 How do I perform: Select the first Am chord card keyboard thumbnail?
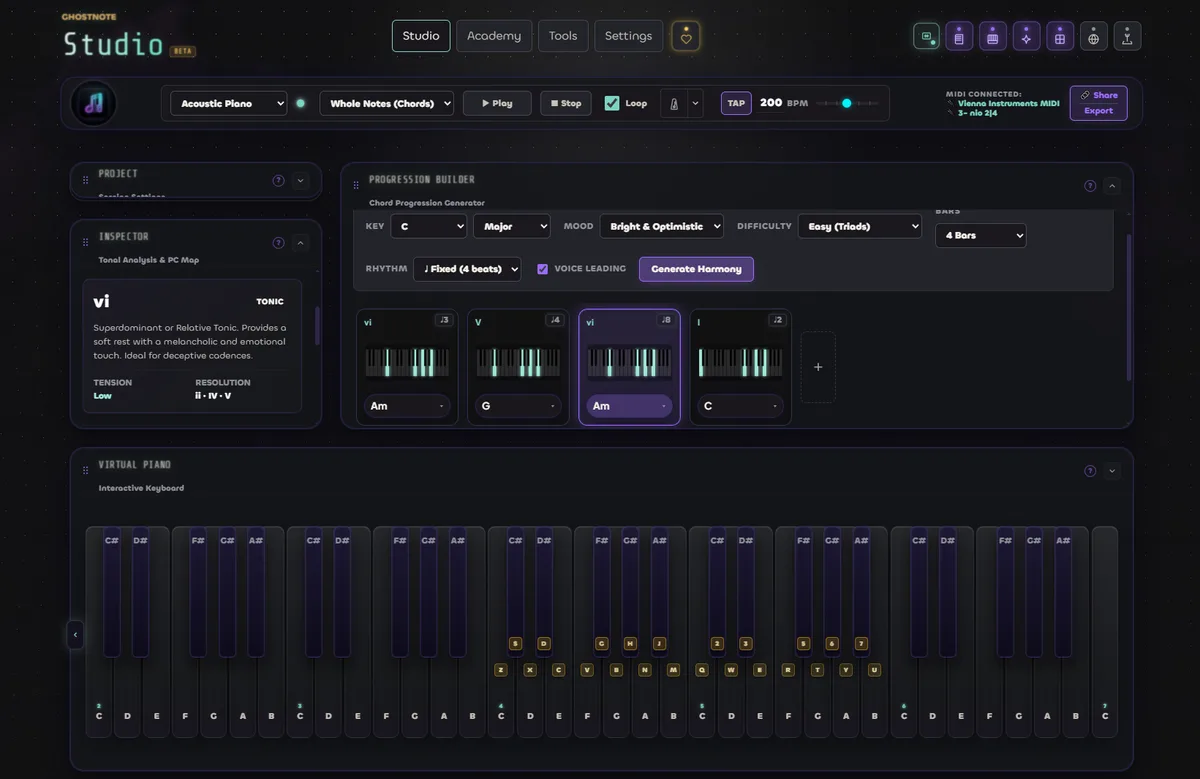click(x=407, y=362)
